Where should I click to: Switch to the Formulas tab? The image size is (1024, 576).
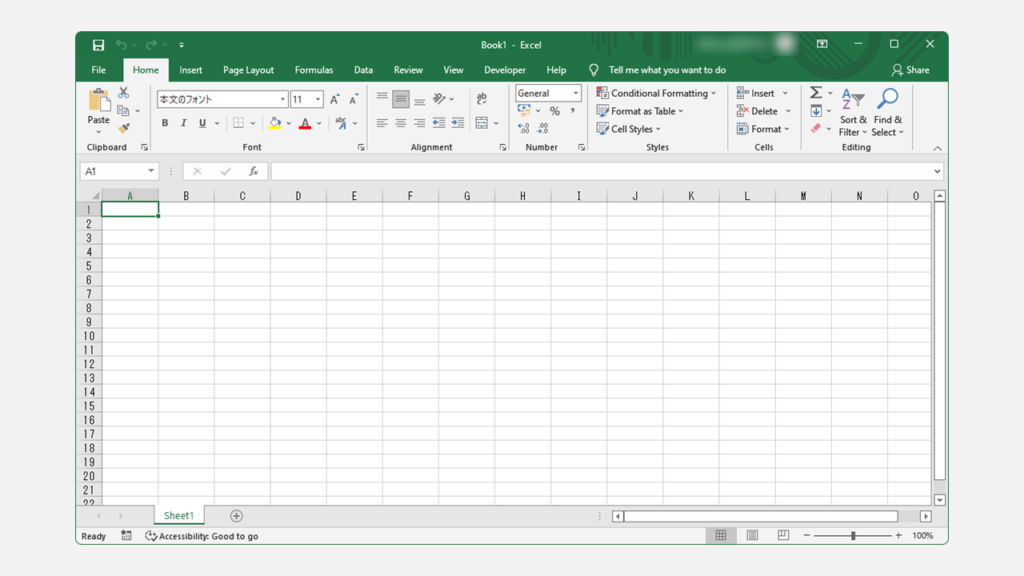tap(313, 70)
